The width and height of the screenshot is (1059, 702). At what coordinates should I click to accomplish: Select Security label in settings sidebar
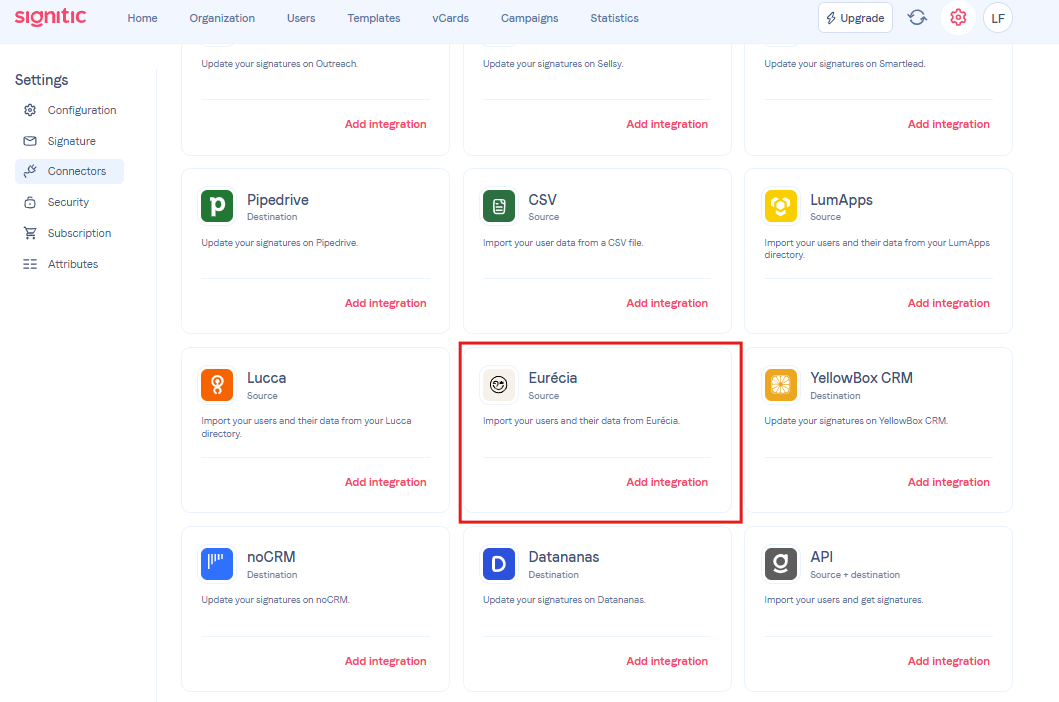(x=68, y=202)
